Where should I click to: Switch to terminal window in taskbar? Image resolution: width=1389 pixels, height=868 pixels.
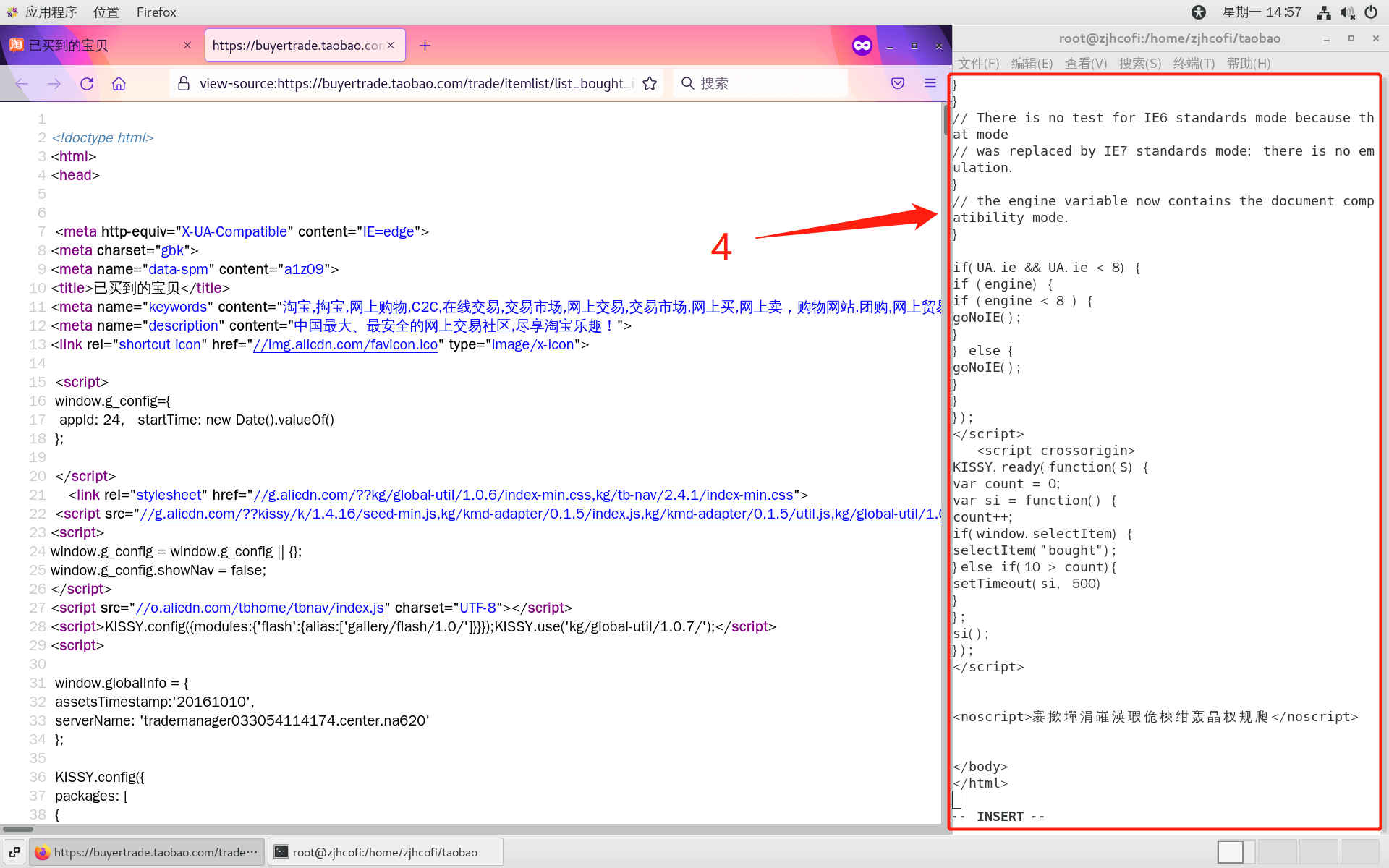385,852
